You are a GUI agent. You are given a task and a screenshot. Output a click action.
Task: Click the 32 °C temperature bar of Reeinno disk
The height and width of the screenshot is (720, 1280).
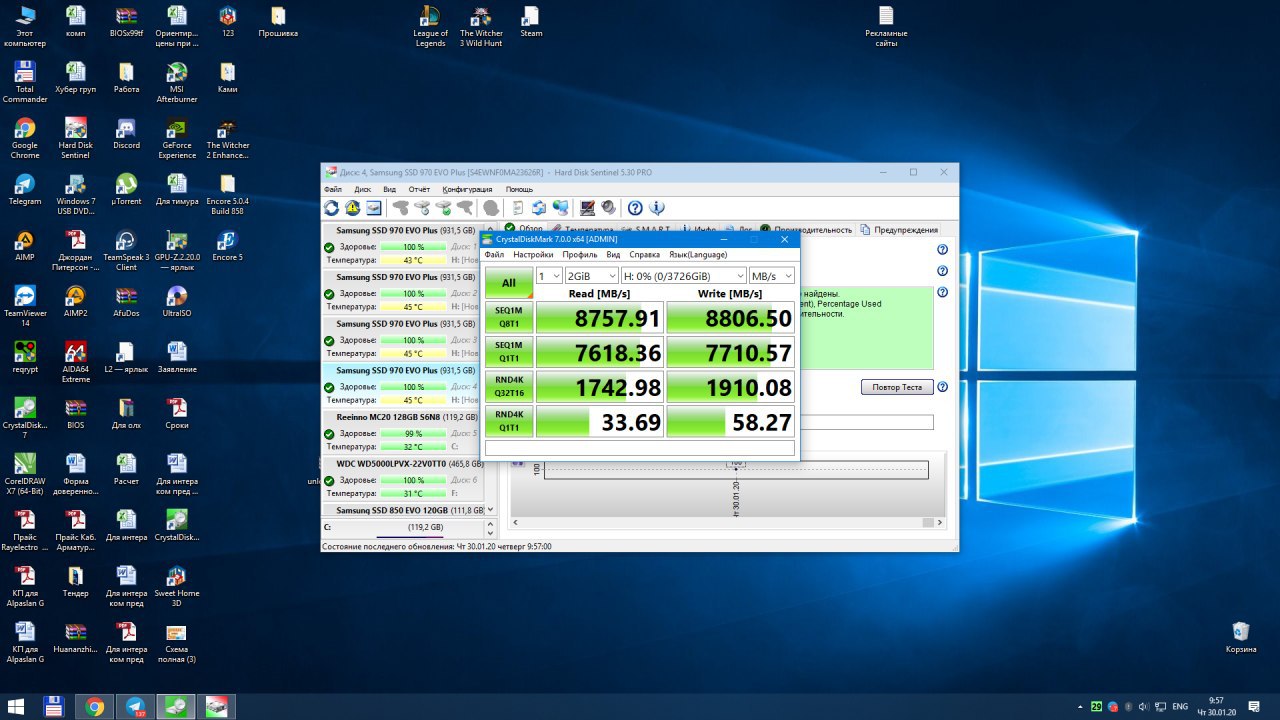(413, 447)
